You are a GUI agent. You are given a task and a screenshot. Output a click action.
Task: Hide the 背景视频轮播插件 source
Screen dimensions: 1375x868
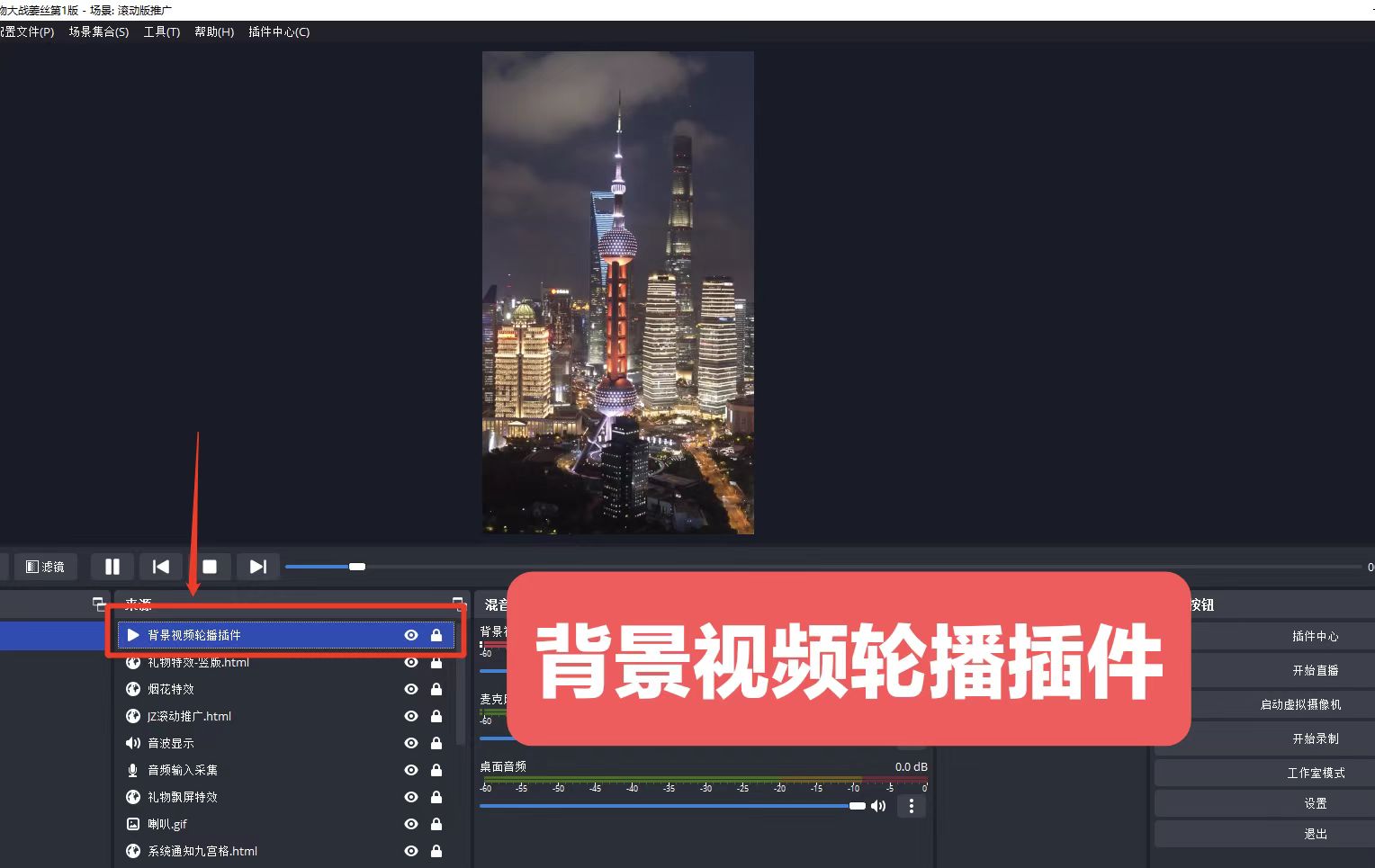(x=411, y=635)
